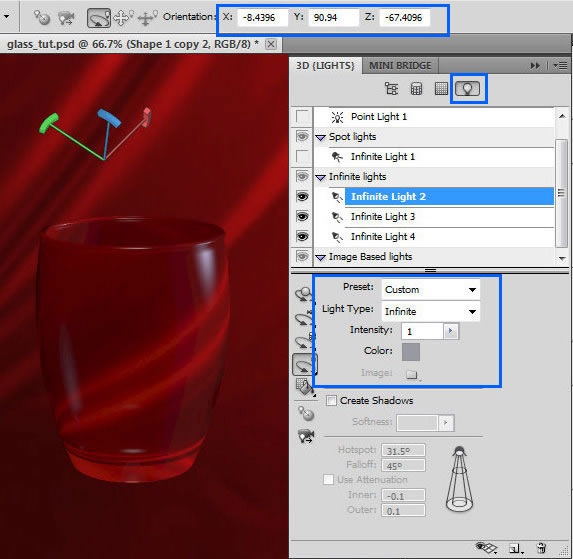Open the Light Type dropdown
This screenshot has width=573, height=559.
(x=430, y=312)
